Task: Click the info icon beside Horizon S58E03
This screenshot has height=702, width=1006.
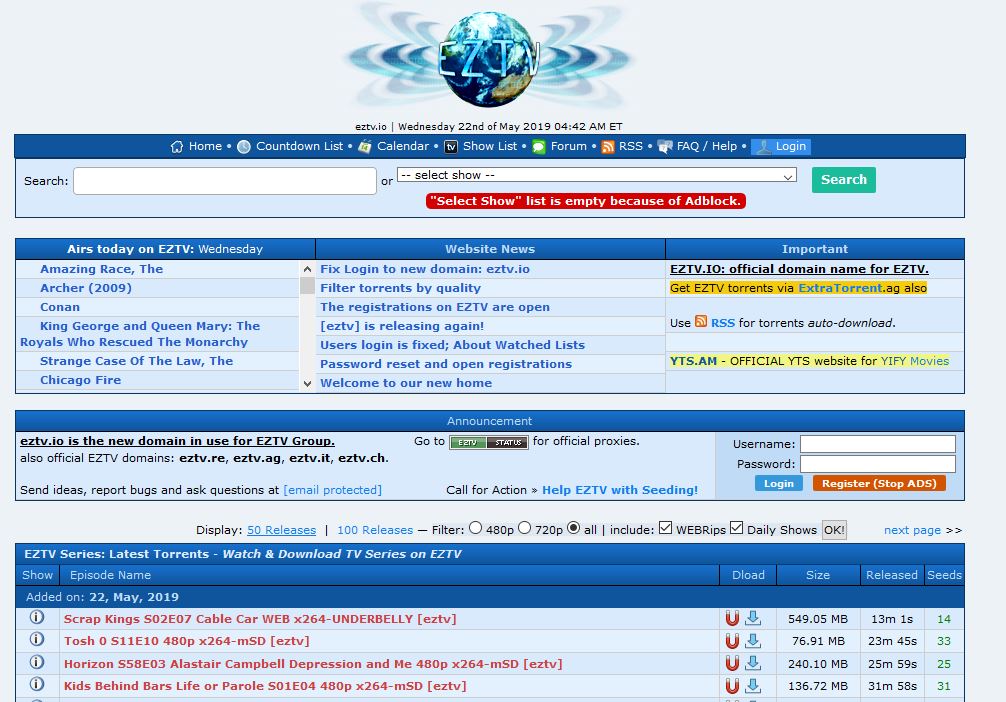Action: coord(37,663)
